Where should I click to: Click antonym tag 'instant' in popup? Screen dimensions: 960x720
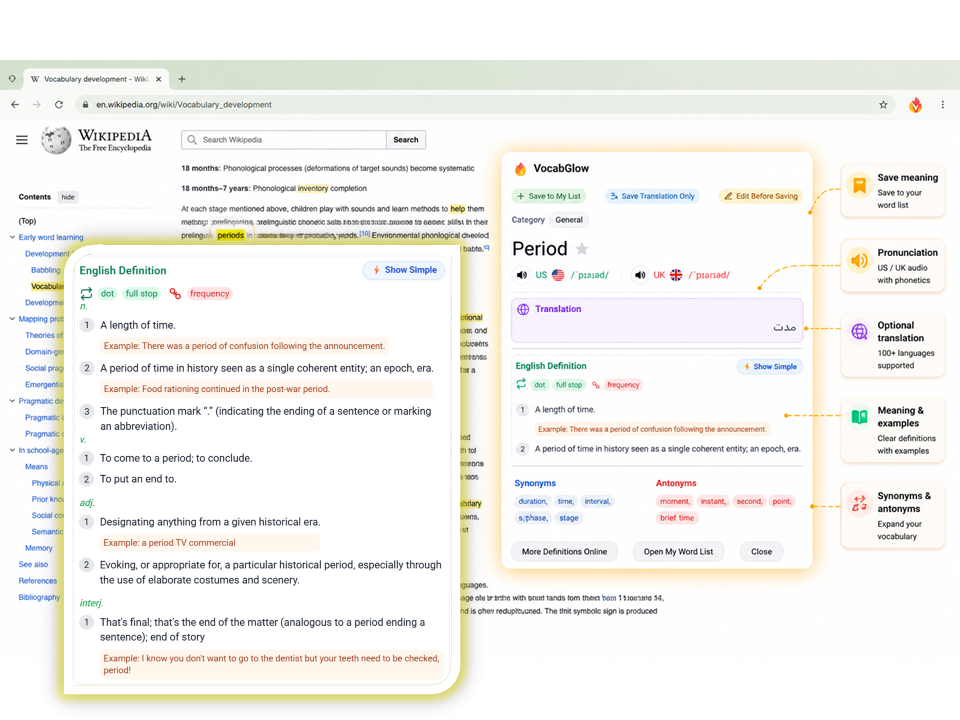713,501
